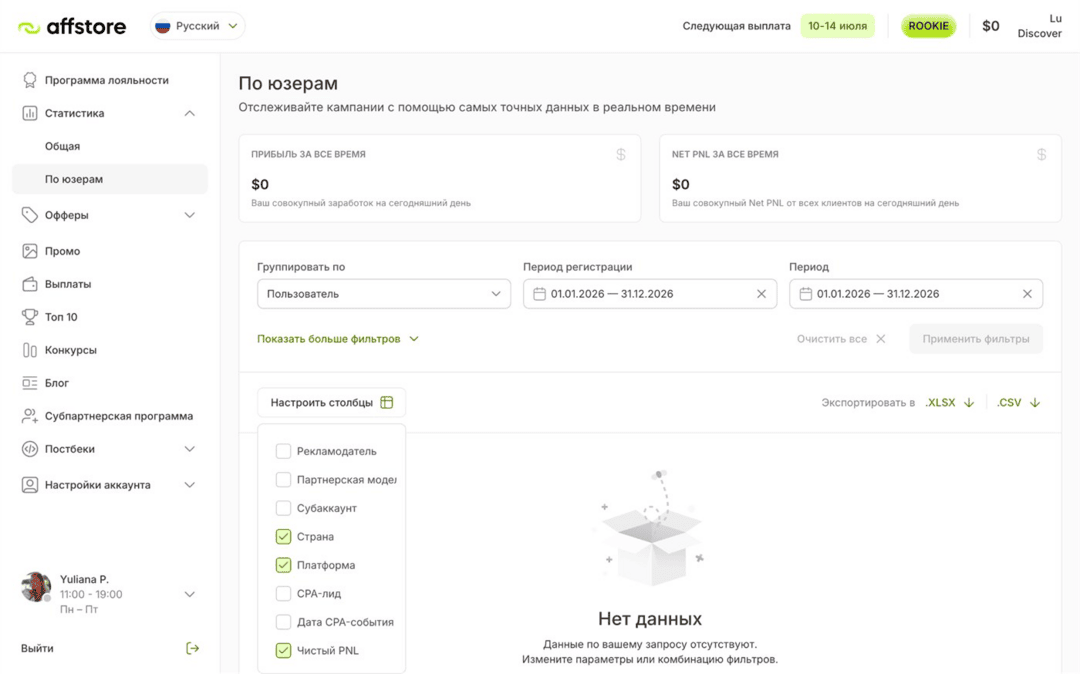Select По юзерам in the sidebar
The image size is (1080, 674).
coord(110,179)
